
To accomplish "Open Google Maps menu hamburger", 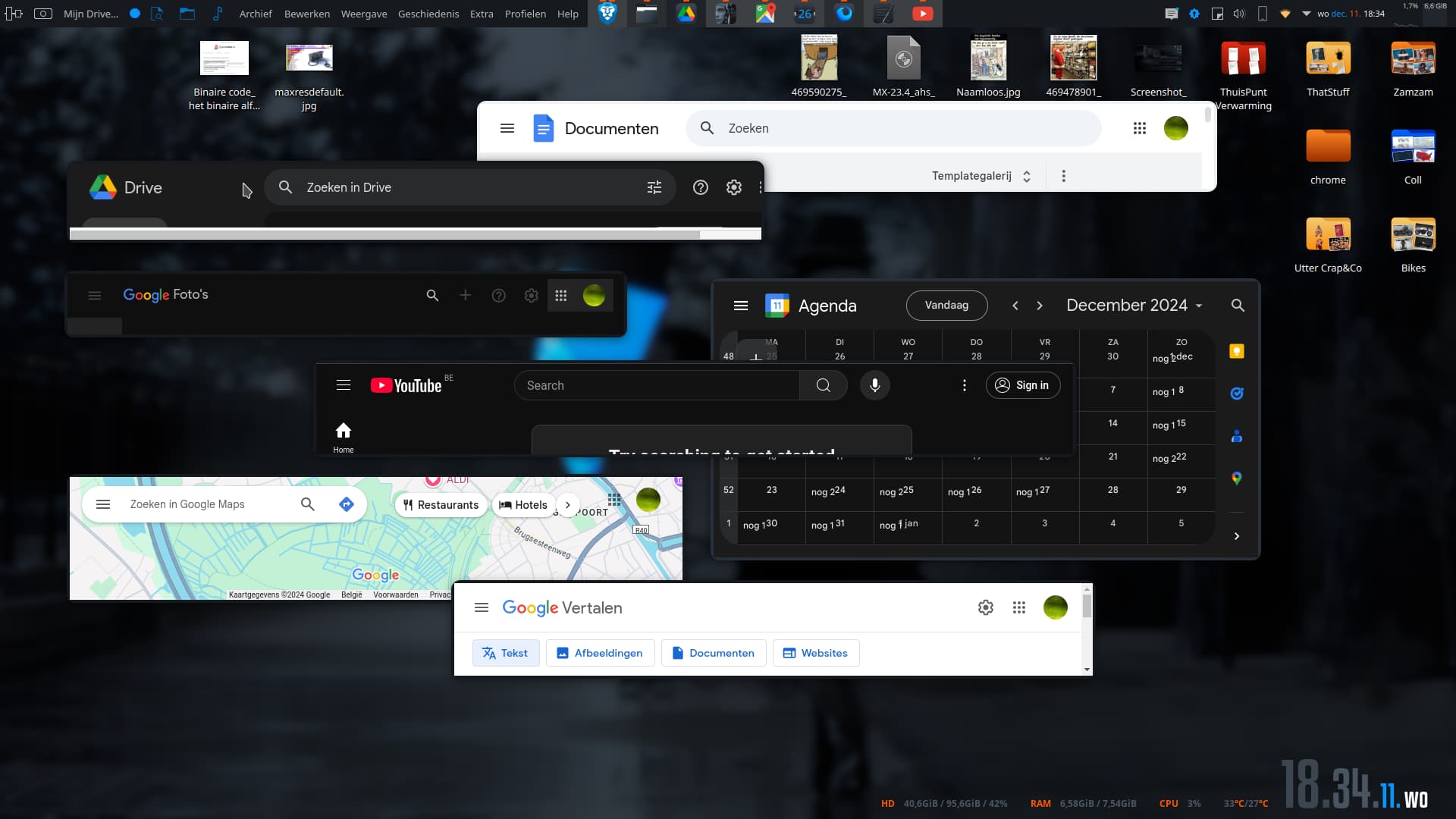I will coord(103,504).
